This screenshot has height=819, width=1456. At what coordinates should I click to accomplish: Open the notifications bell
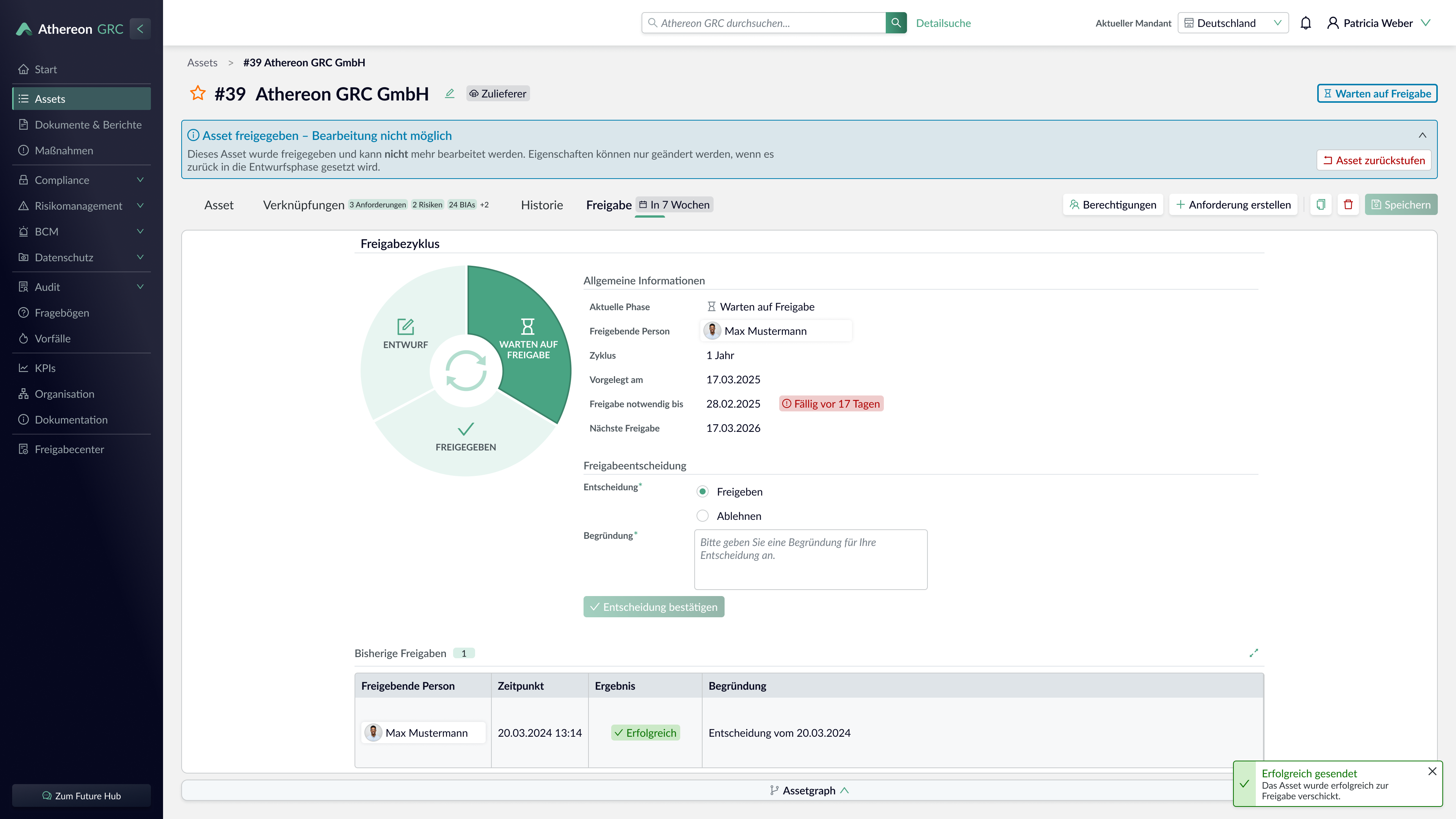coord(1306,23)
